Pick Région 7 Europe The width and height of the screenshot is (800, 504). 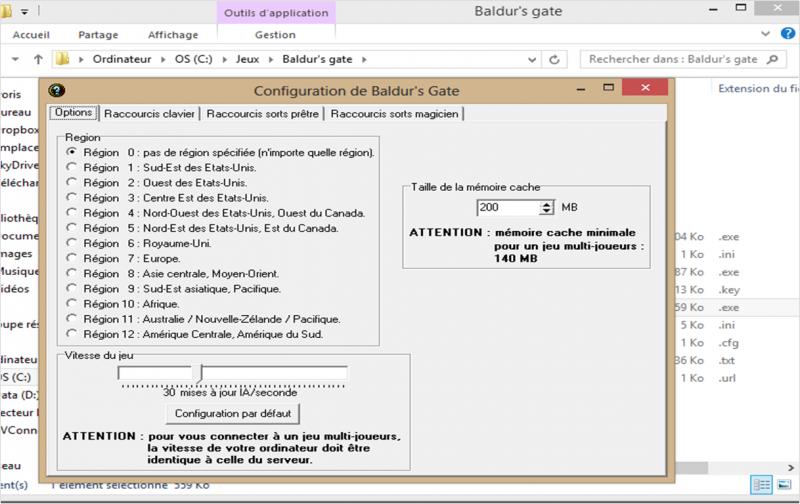pos(123,258)
